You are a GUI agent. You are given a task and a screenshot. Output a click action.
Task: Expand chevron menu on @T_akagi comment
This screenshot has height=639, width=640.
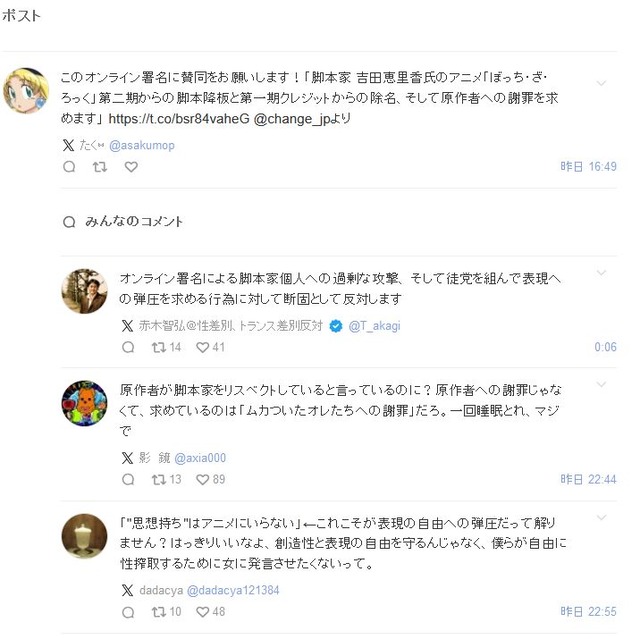tap(601, 273)
